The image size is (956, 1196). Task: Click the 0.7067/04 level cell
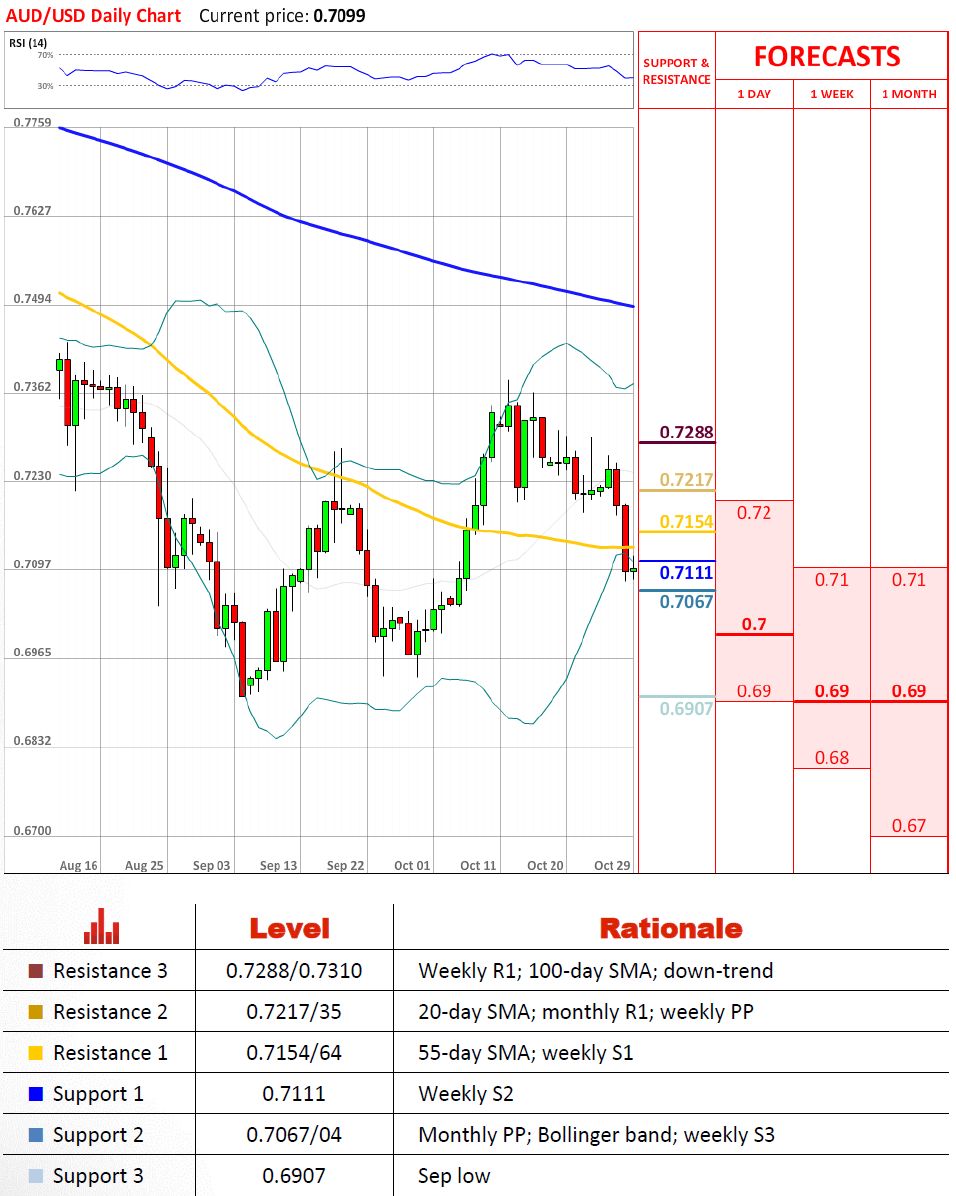point(294,1135)
